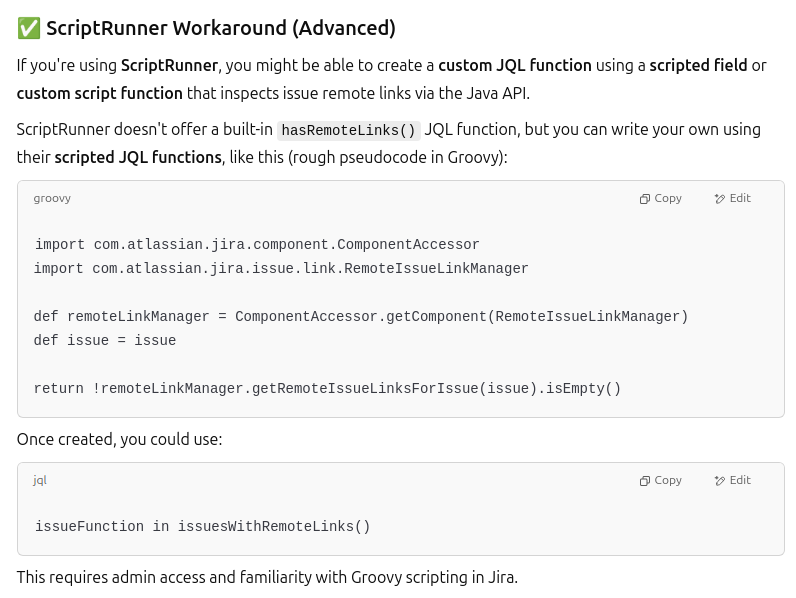Screen dimensions: 796x598
Task: Click the line importing RemoteIssueLinkManager
Action: (x=281, y=268)
